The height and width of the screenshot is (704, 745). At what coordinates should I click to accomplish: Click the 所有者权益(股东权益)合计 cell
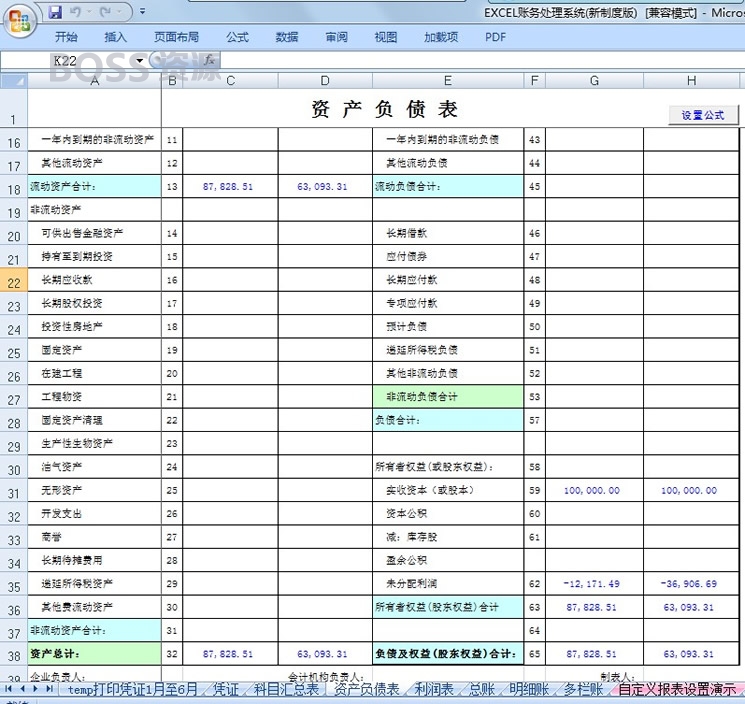point(448,607)
